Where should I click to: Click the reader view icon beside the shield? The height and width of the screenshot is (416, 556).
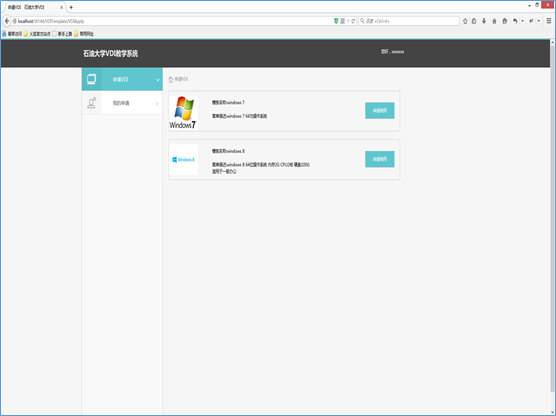(x=343, y=21)
